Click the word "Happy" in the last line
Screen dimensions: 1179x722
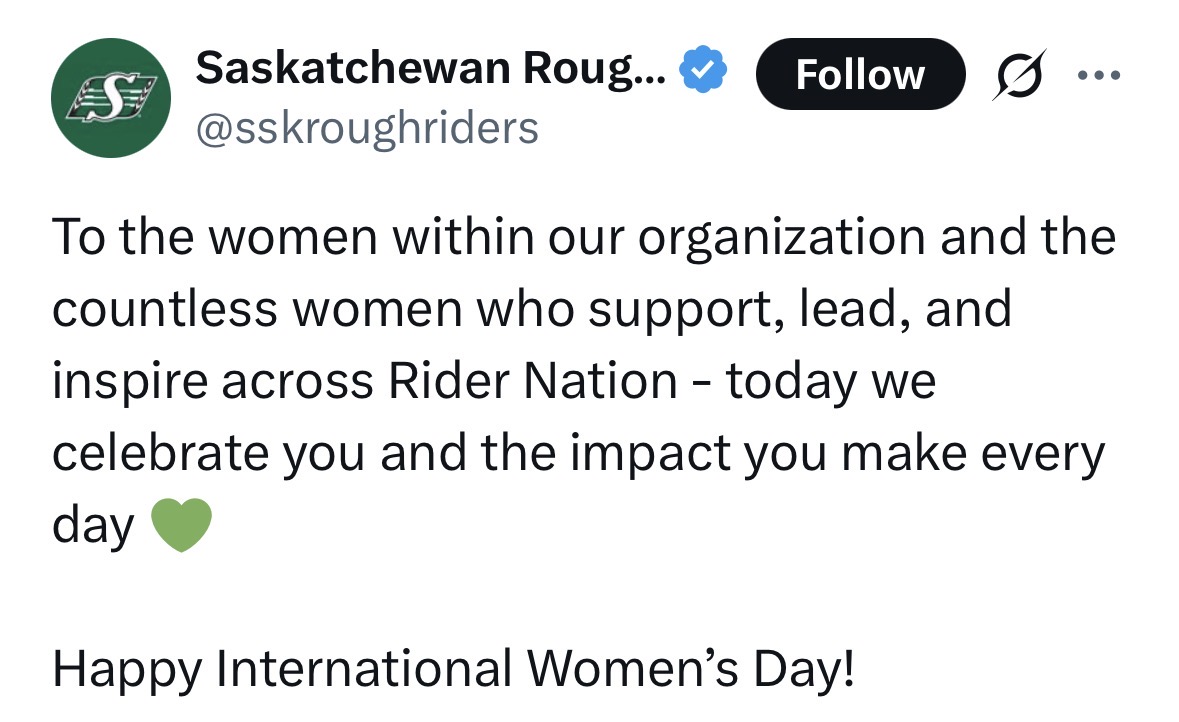126,667
